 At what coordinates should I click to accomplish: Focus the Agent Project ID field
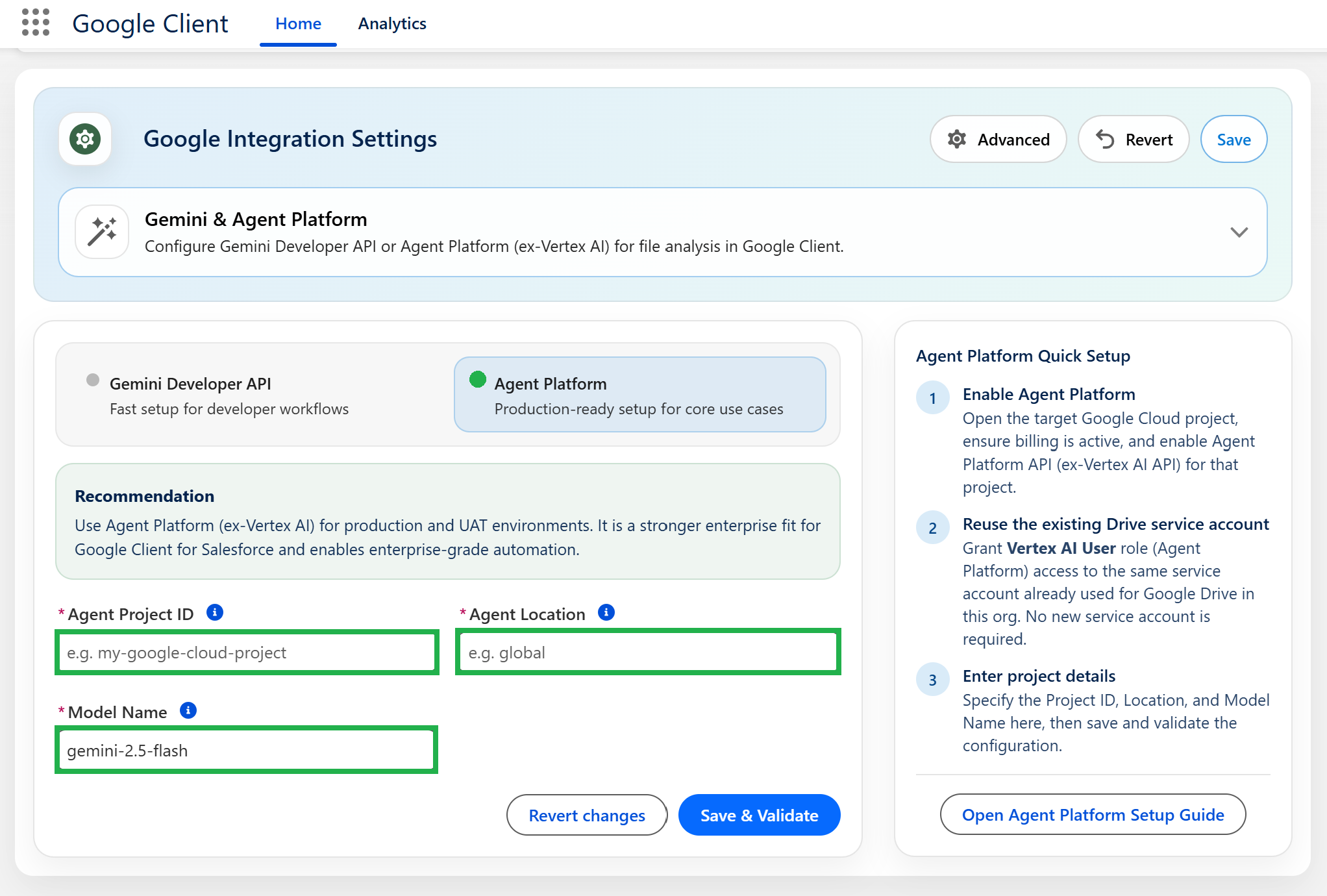pos(247,653)
